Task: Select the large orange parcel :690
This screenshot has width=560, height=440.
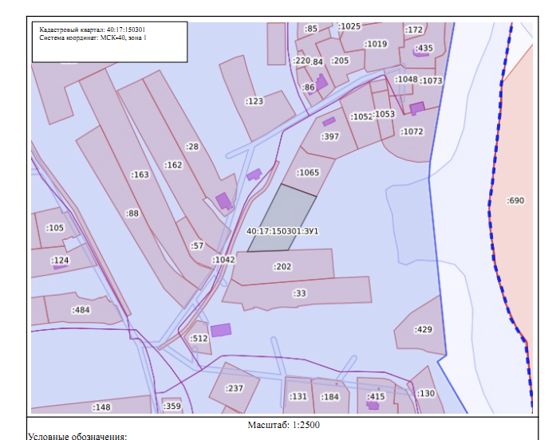Action: pyautogui.click(x=514, y=200)
